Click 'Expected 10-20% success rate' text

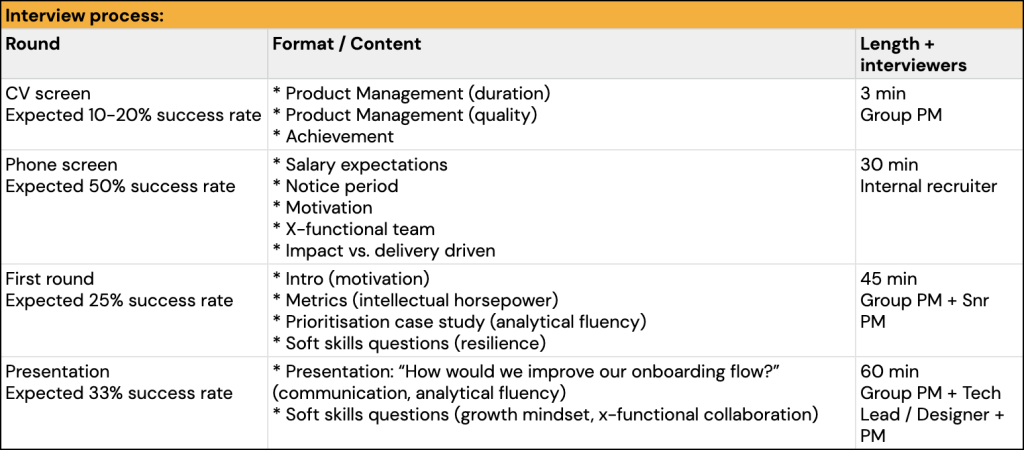tap(133, 115)
